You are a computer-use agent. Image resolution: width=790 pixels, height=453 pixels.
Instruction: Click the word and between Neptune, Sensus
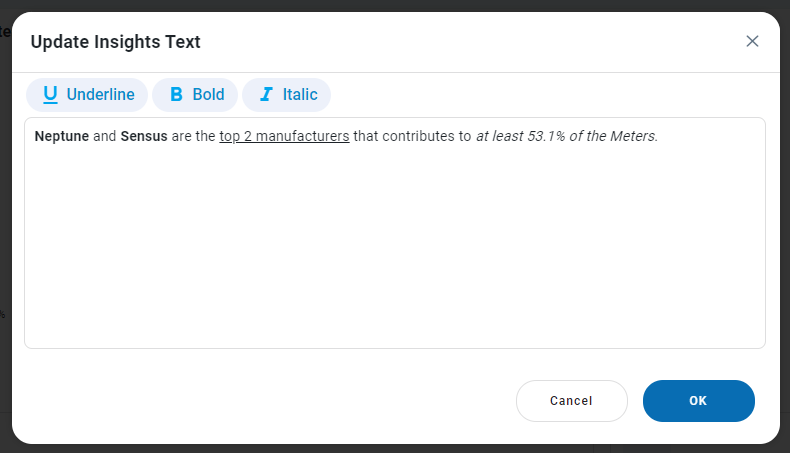105,136
